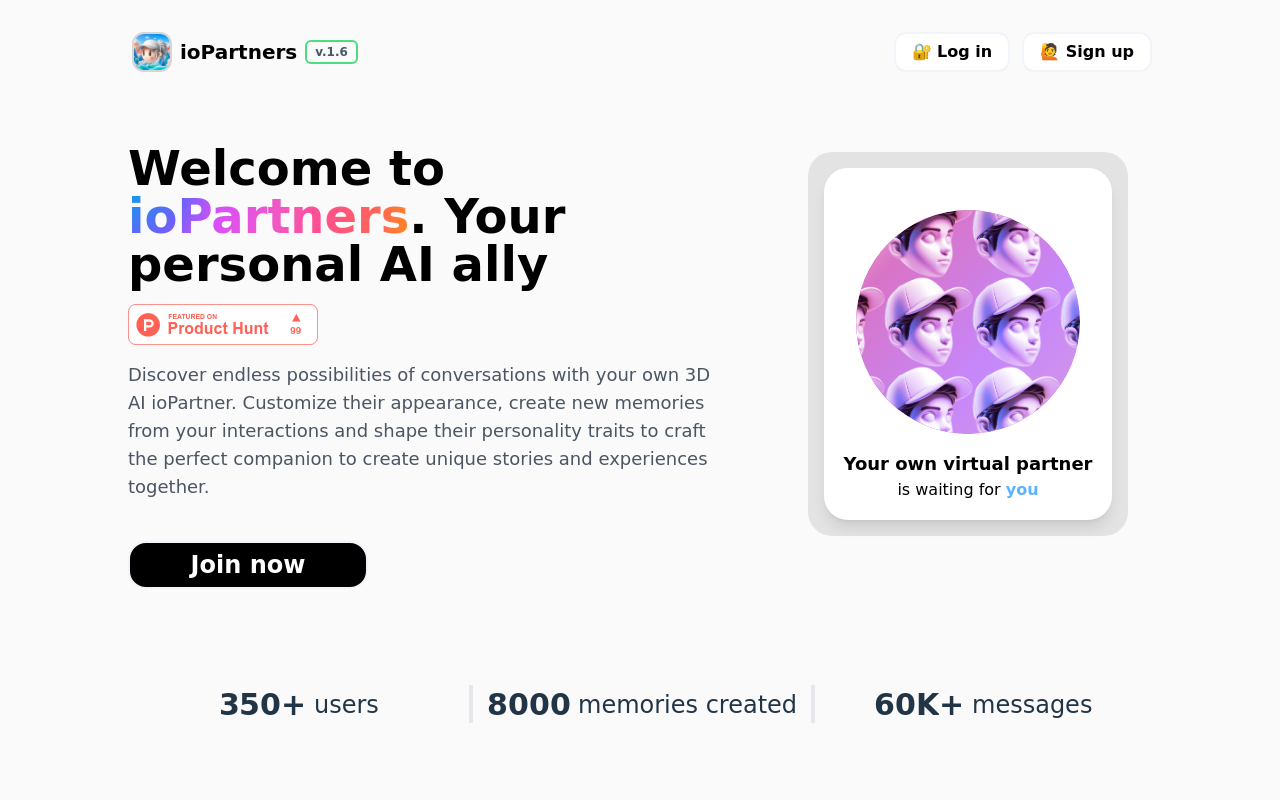The height and width of the screenshot is (800, 1280).
Task: Click the ioPartners logo avatar icon
Action: click(x=152, y=52)
